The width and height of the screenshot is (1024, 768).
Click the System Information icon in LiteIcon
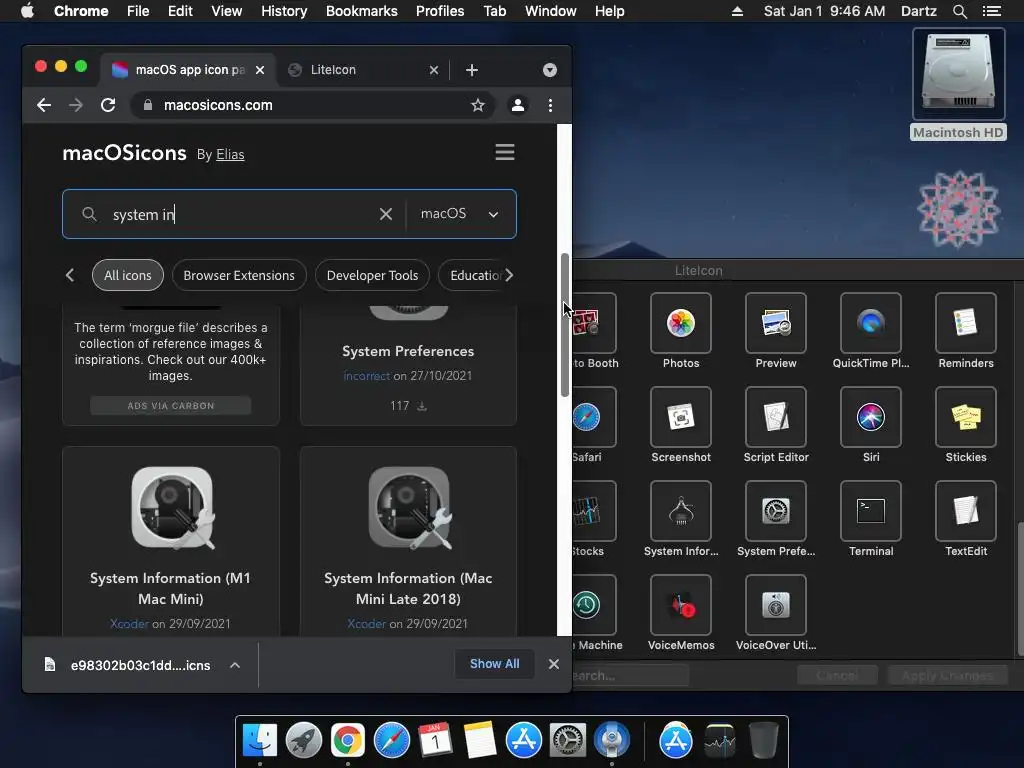pos(680,511)
